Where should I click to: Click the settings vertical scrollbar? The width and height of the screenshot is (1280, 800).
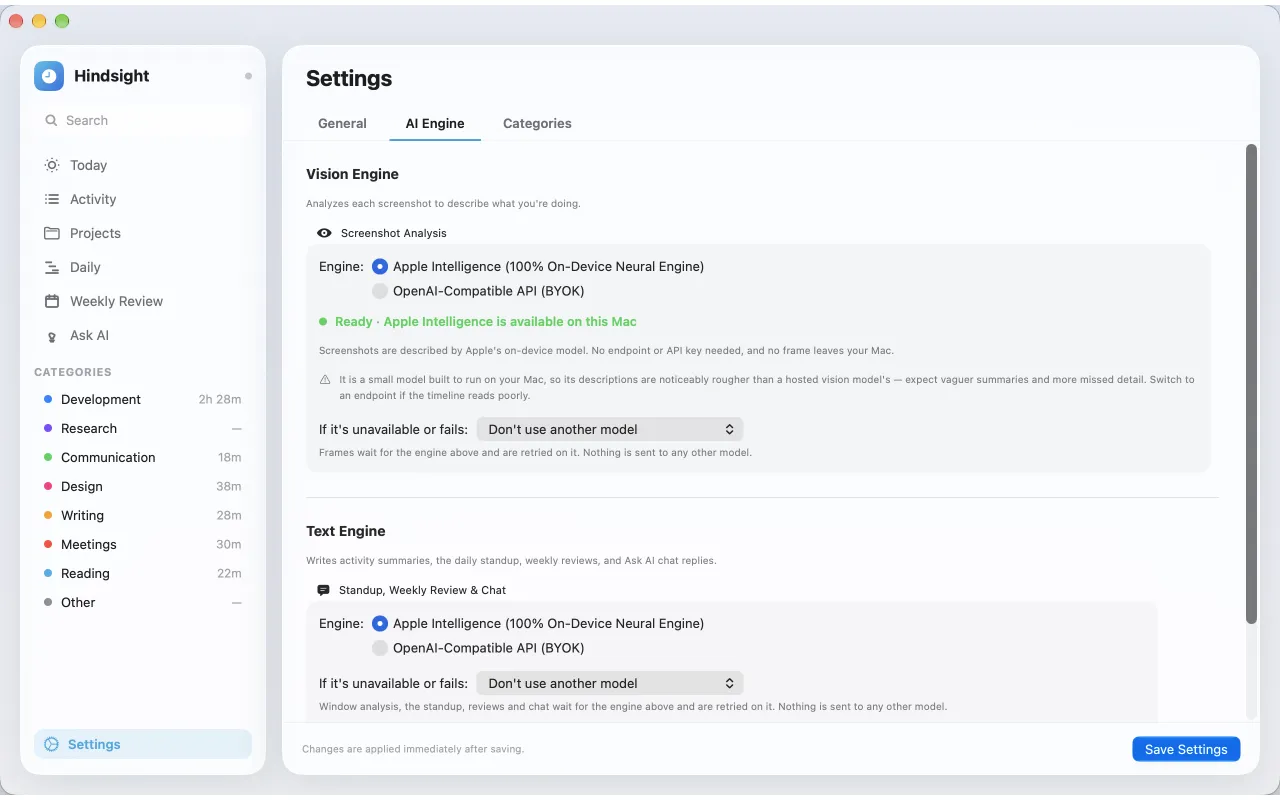(1251, 385)
